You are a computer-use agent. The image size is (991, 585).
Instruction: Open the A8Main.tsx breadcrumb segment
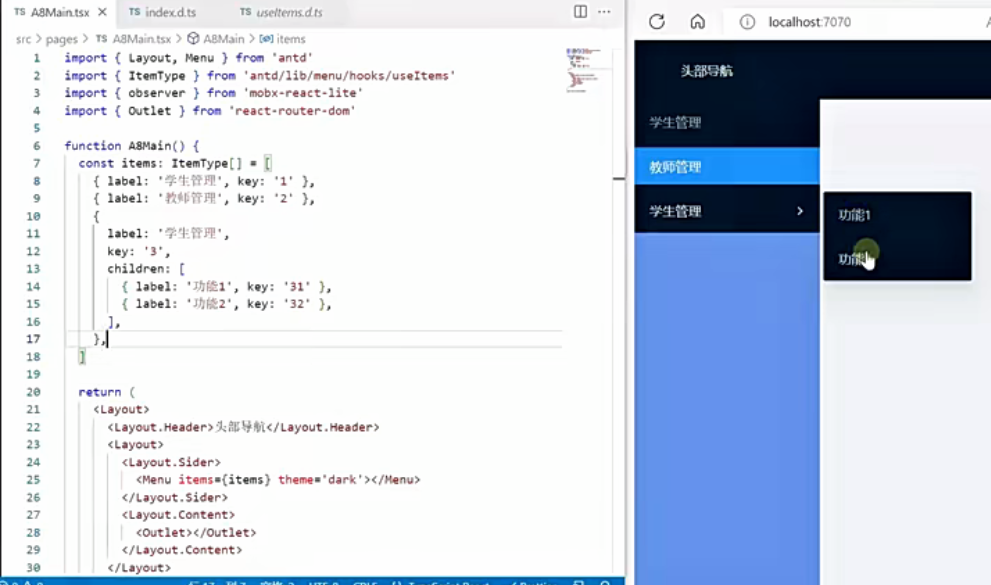[x=142, y=39]
